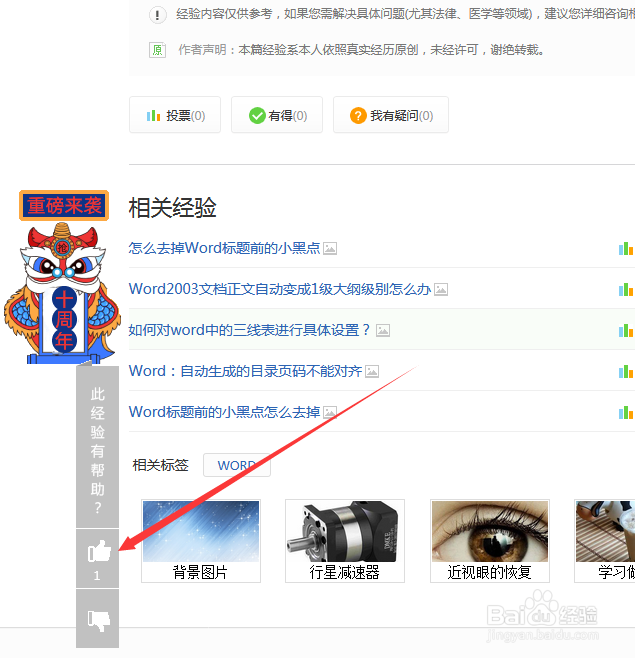Click the 相关标签 label
The height and width of the screenshot is (658, 635).
[160, 465]
